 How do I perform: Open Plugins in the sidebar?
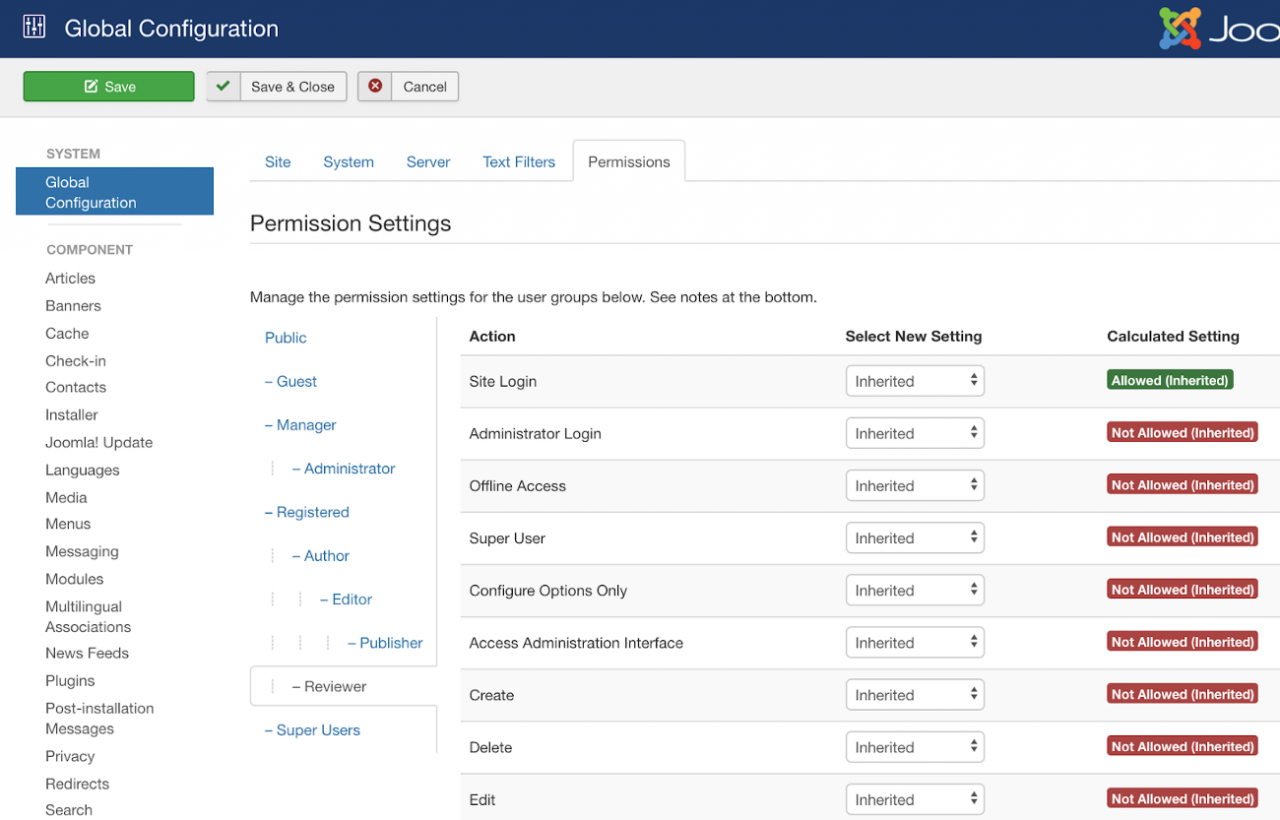[x=70, y=681]
